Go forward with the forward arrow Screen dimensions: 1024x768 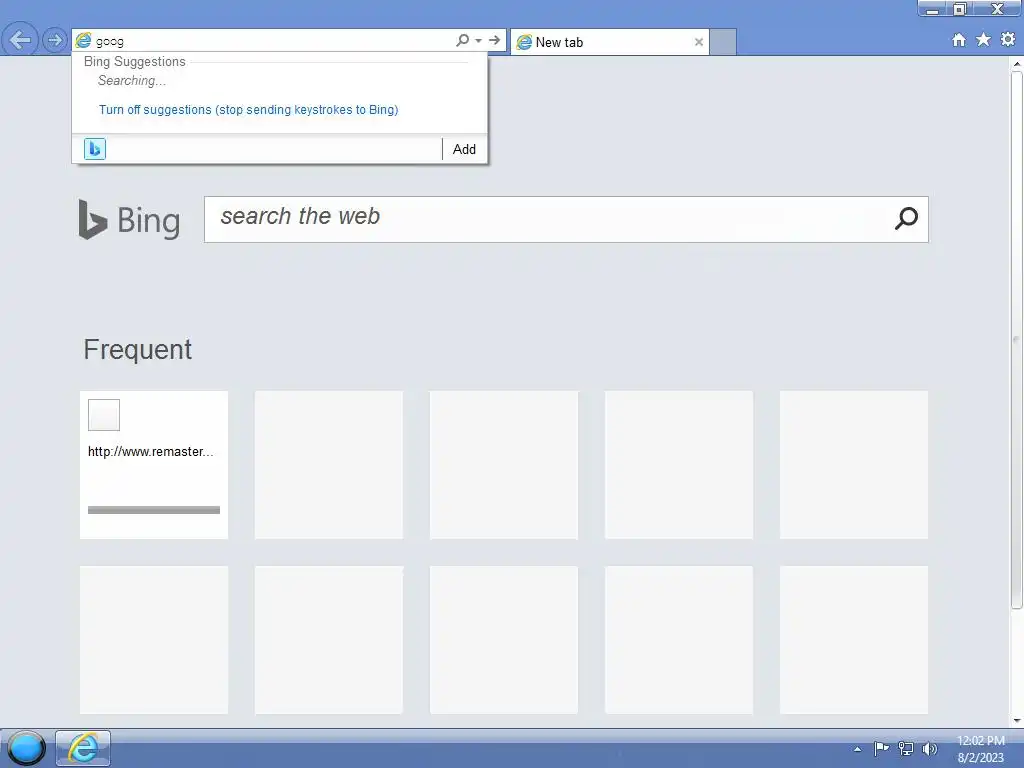[55, 40]
